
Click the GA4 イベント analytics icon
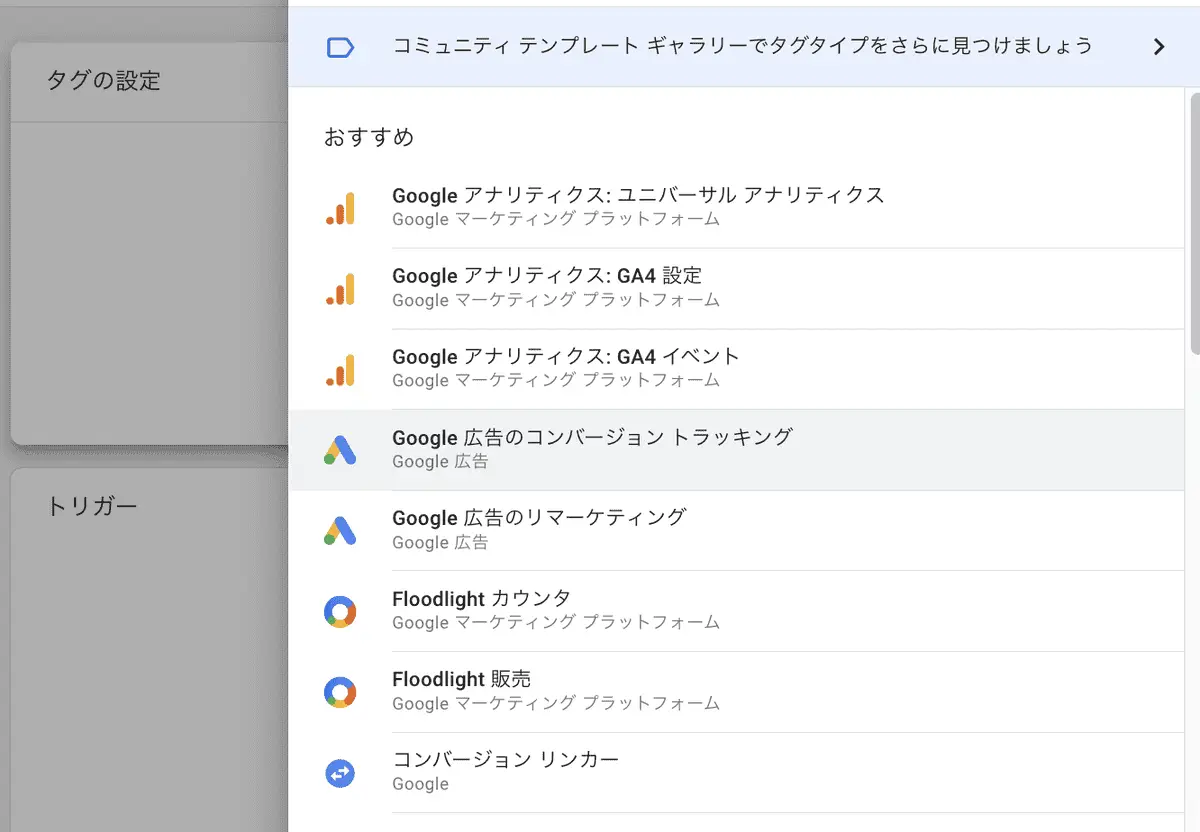tap(340, 369)
